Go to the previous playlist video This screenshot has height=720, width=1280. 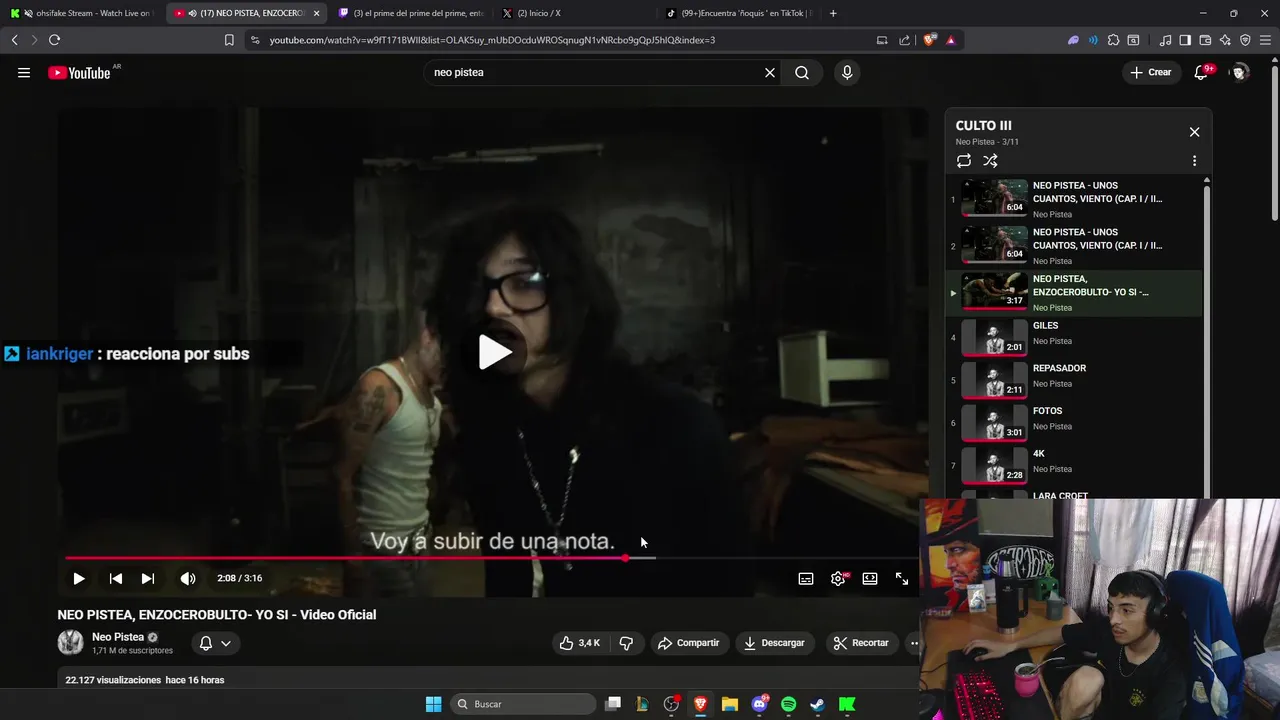click(116, 578)
